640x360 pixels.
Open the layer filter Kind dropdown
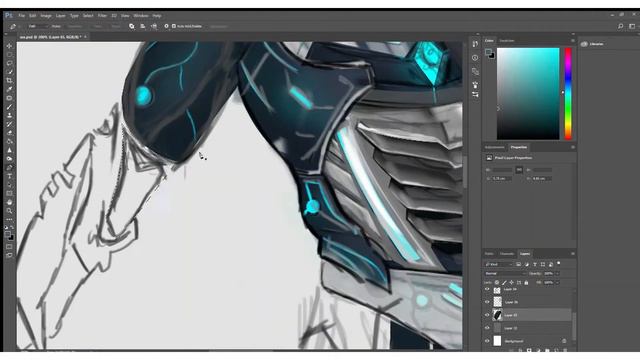[x=498, y=264]
